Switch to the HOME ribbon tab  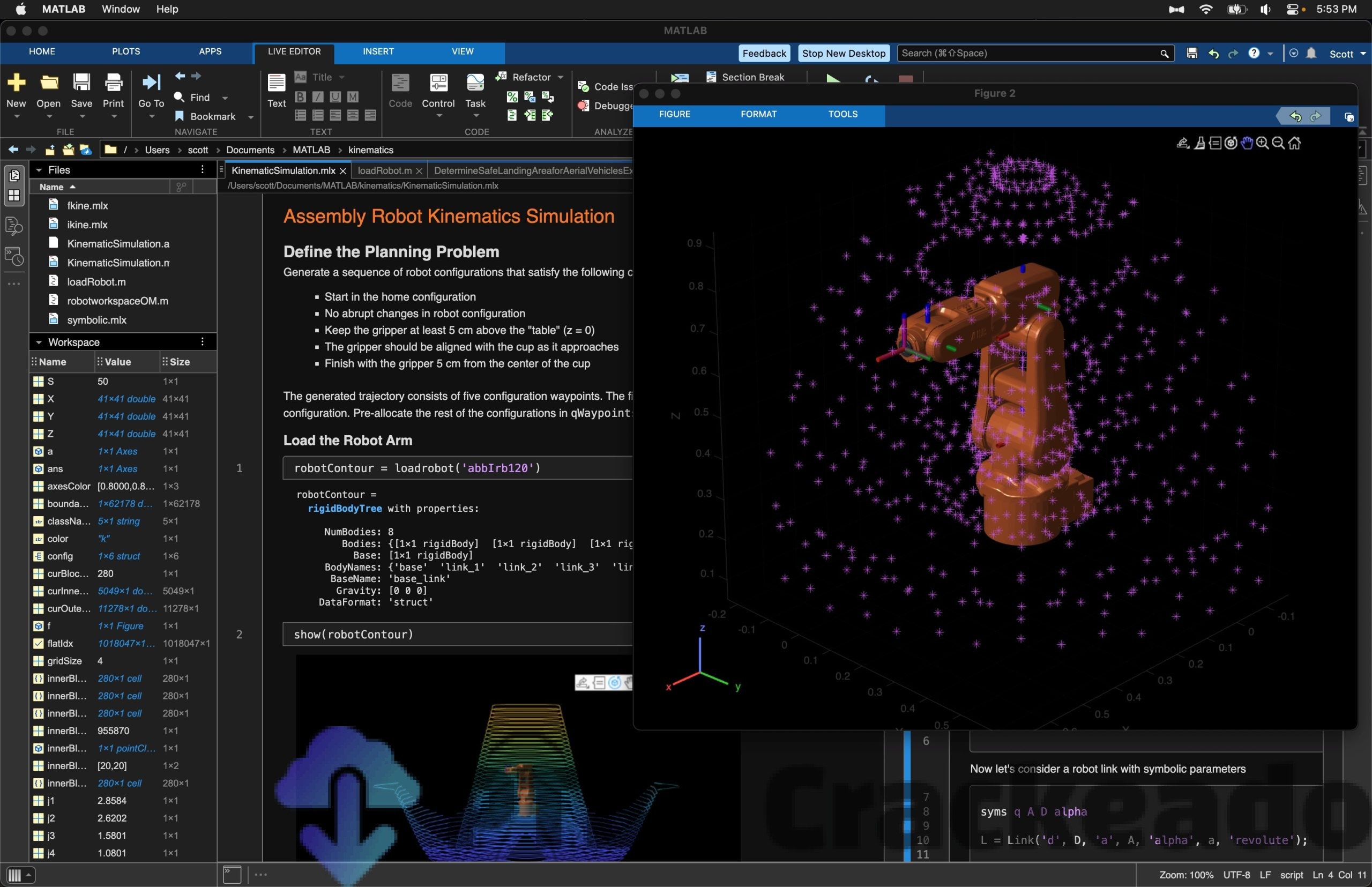[42, 51]
